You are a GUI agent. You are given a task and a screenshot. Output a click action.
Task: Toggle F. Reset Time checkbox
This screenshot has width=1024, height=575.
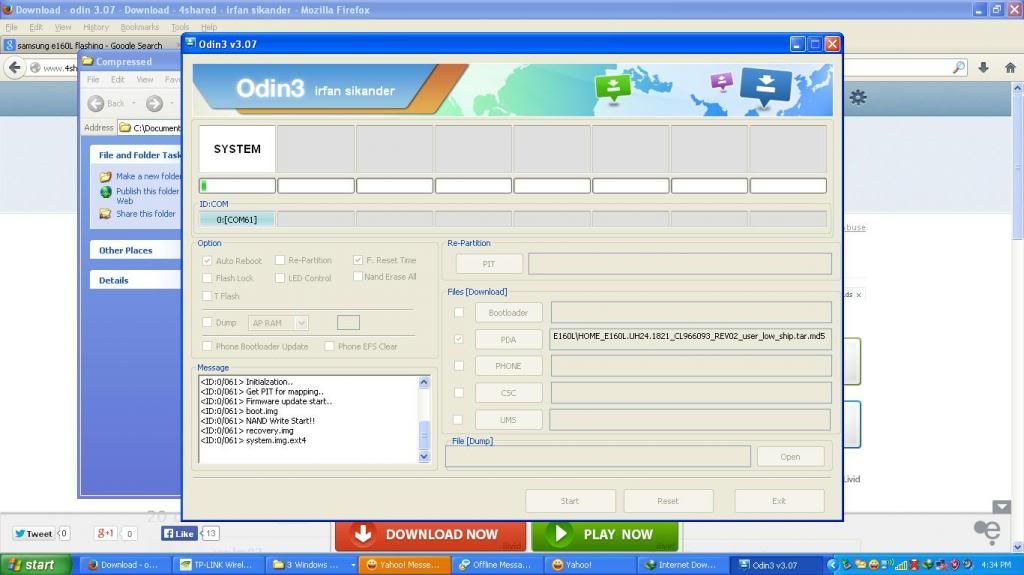pos(358,260)
